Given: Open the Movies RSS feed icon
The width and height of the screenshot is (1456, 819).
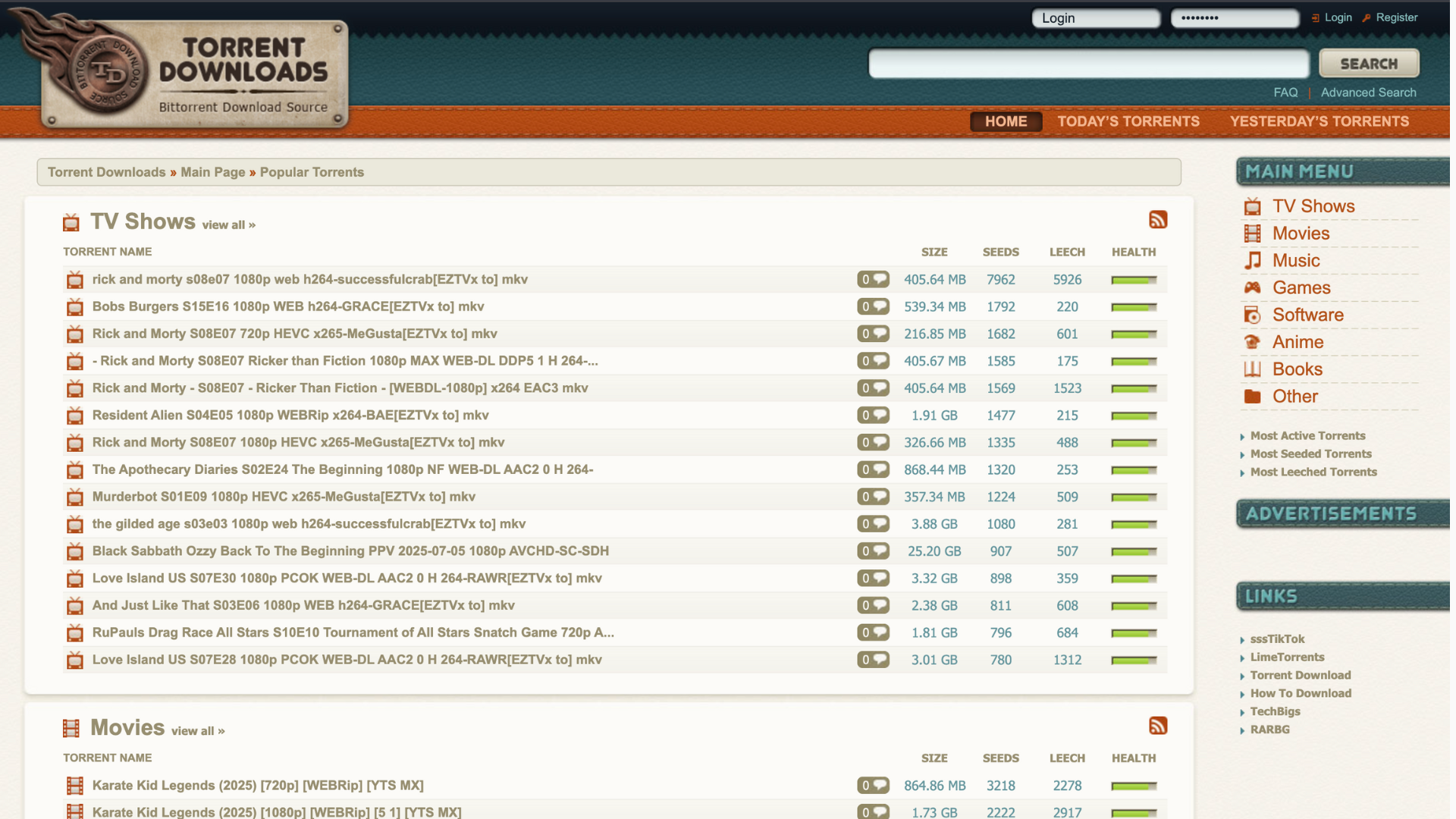Looking at the screenshot, I should coord(1158,726).
